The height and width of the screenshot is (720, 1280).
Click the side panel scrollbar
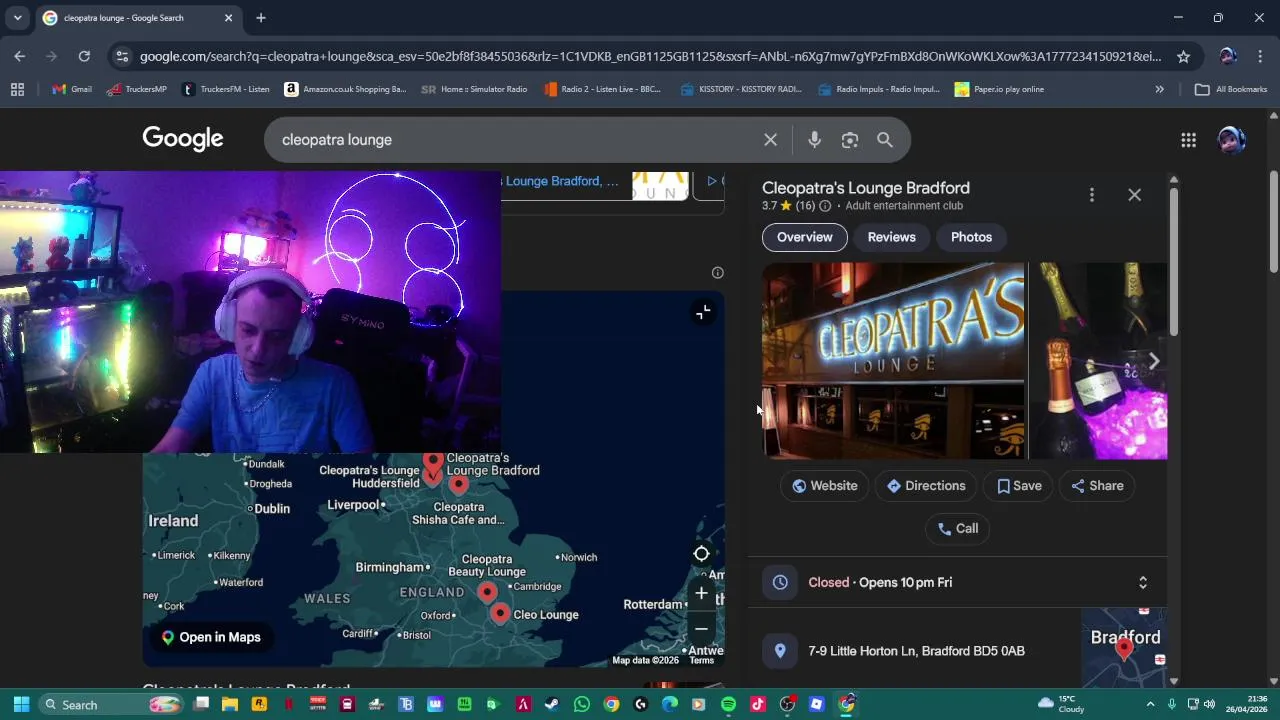[1174, 260]
